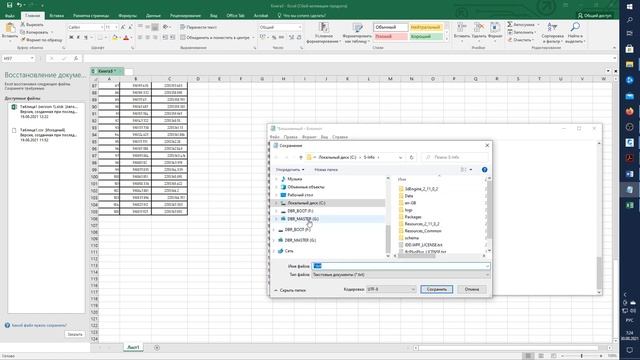The height and width of the screenshot is (360, 640).
Task: Click Сохранить in the save dialog
Action: pos(436,289)
